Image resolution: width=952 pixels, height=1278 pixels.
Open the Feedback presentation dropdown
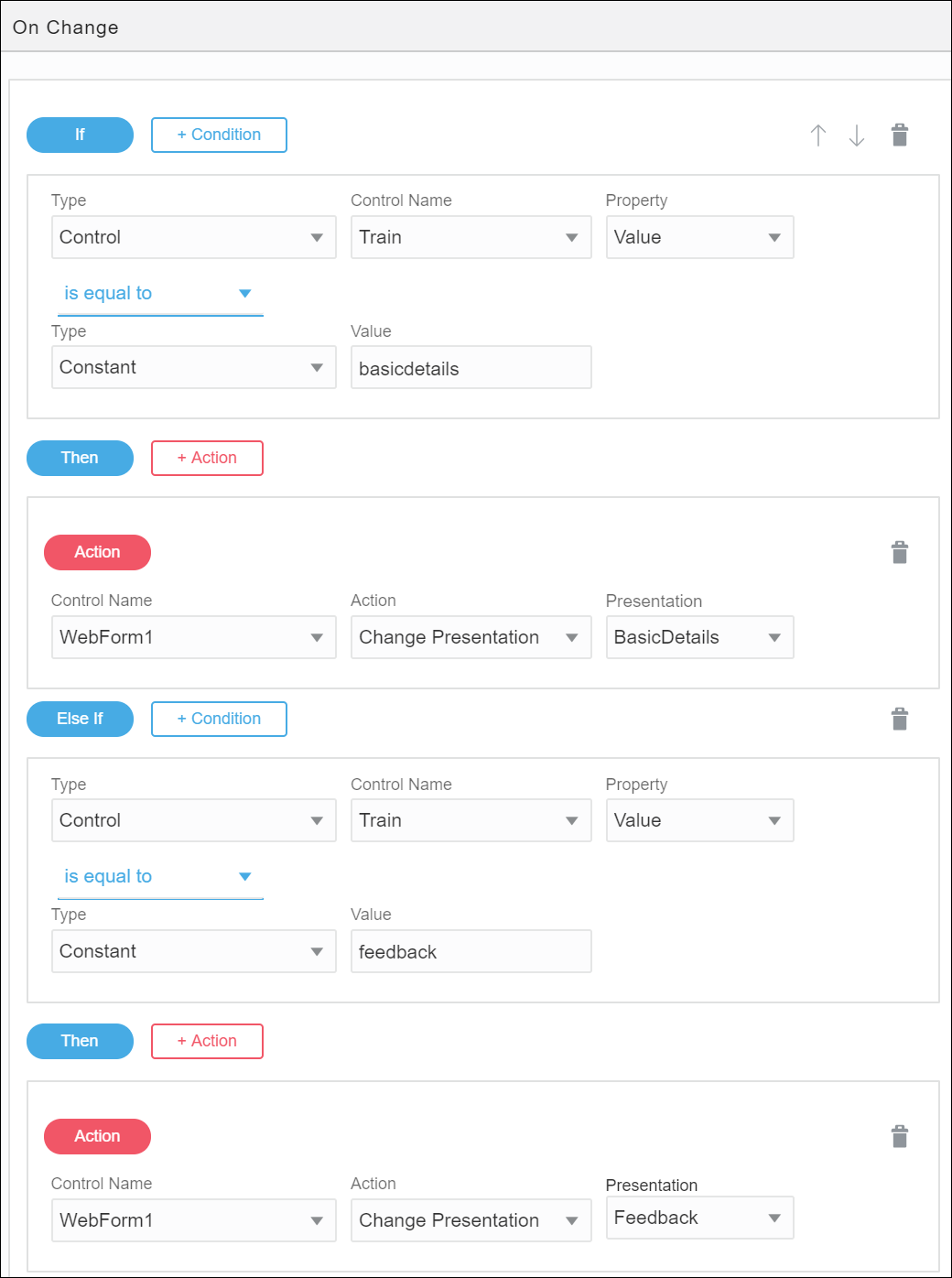pos(699,1218)
